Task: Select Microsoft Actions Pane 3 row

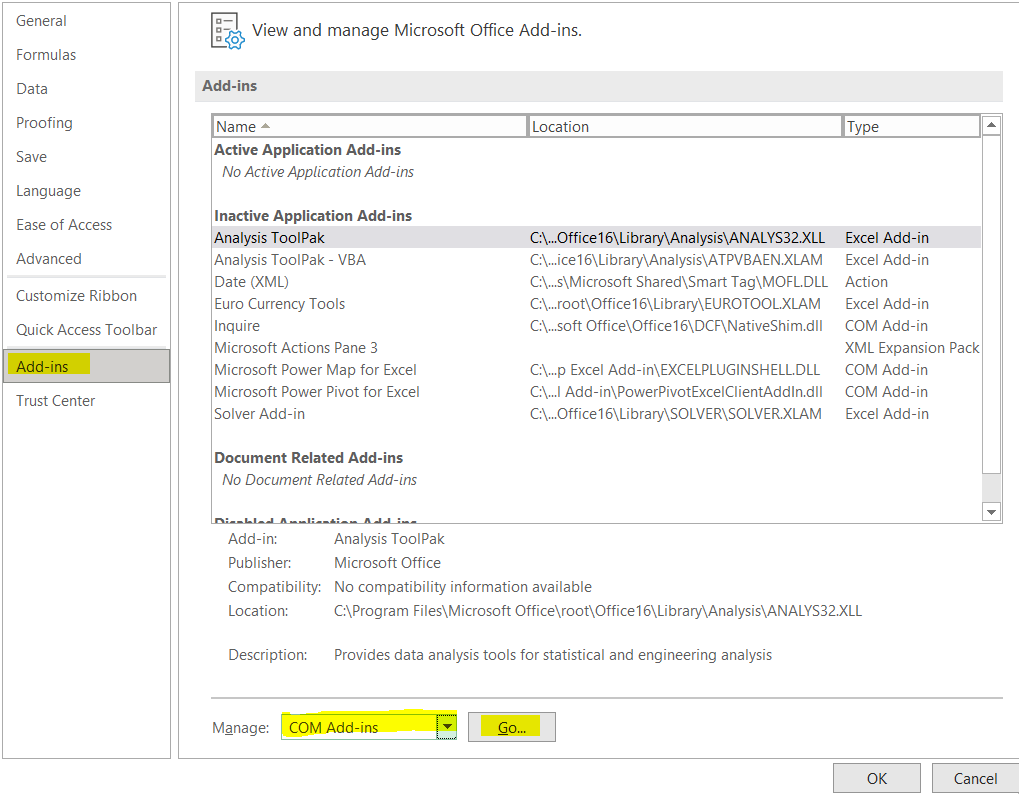Action: 596,348
